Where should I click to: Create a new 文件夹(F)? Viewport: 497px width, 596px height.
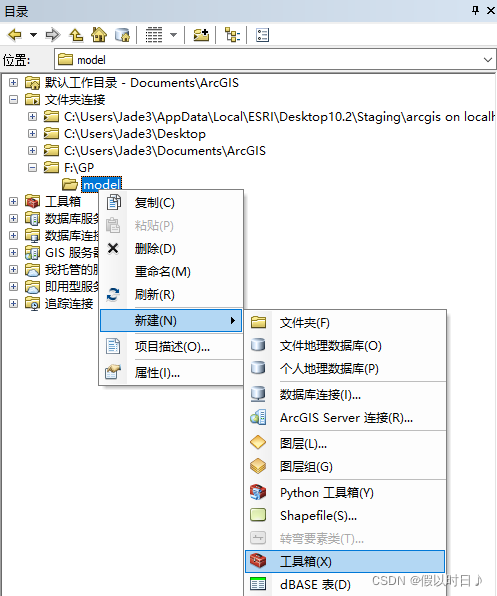[345, 323]
